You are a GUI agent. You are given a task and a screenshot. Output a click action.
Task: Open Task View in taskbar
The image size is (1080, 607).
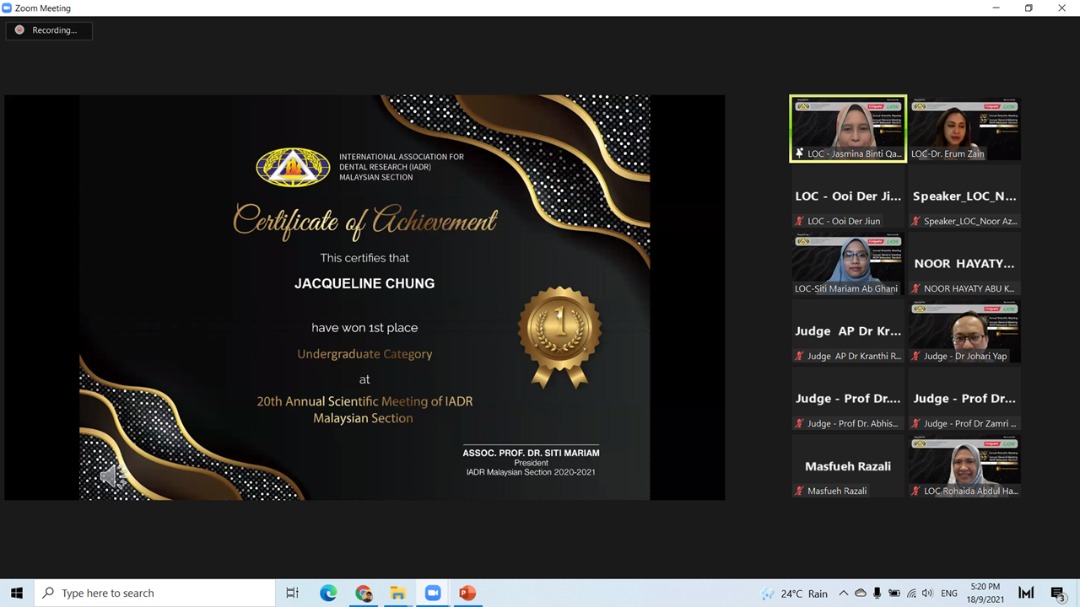pyautogui.click(x=292, y=593)
